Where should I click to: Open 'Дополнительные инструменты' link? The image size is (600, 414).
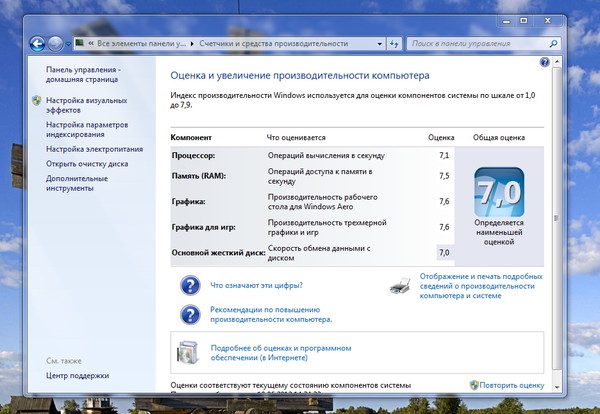click(77, 183)
